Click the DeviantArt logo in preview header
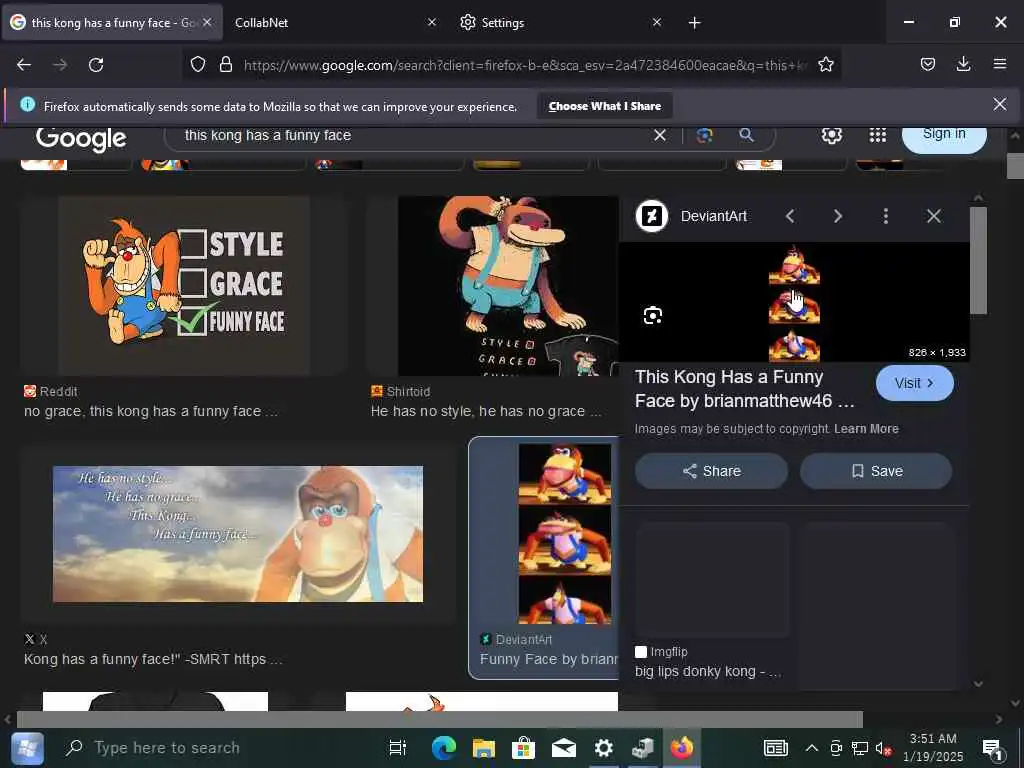The image size is (1024, 768). 652,216
